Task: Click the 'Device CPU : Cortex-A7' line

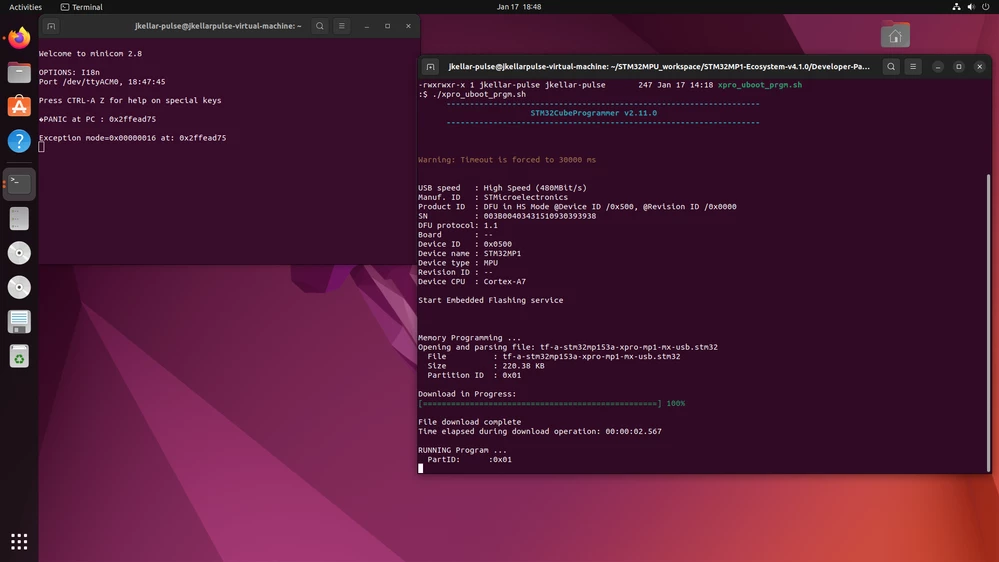Action: 472,282
